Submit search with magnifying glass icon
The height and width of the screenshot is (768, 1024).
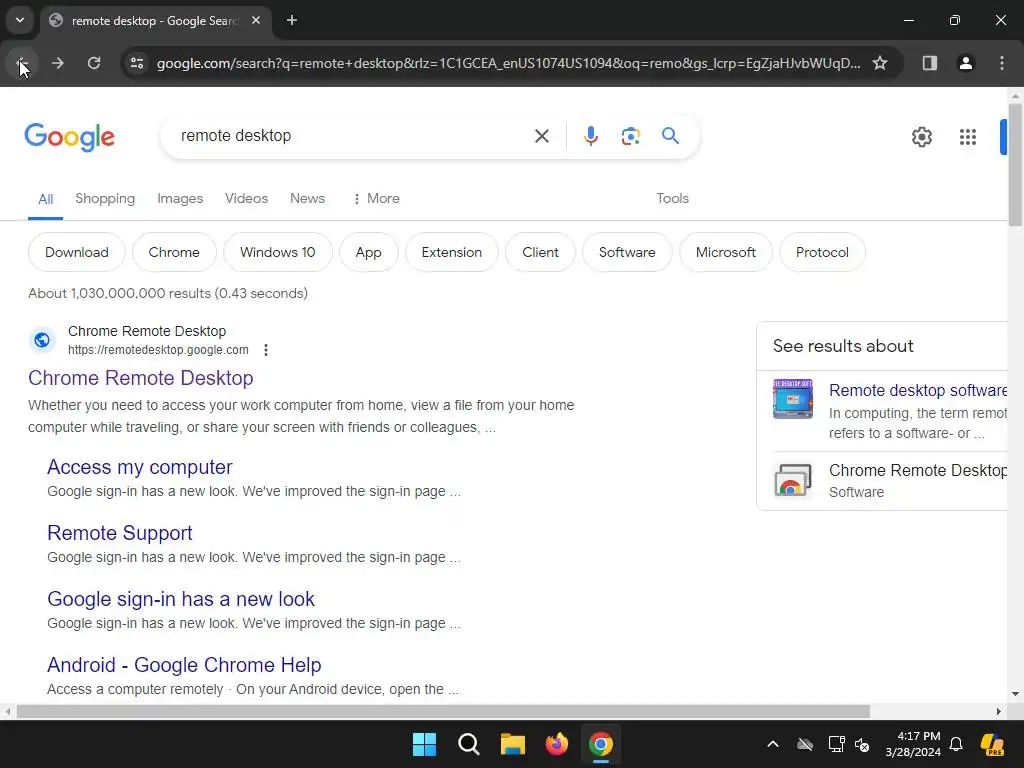click(670, 136)
